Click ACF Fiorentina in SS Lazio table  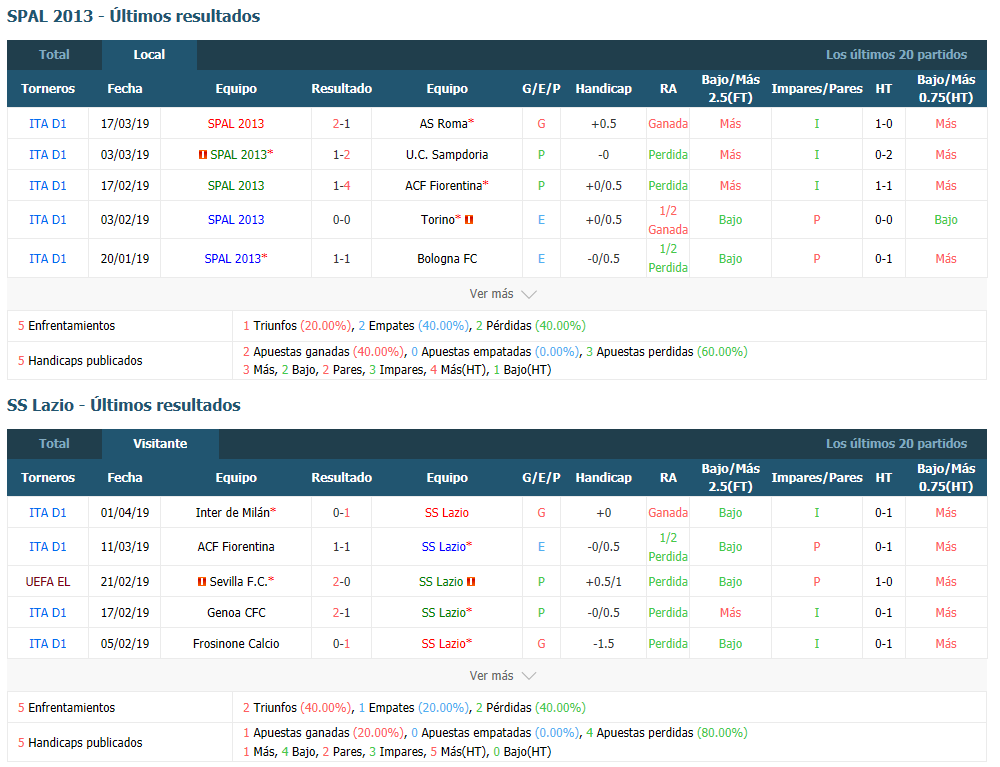[x=236, y=547]
